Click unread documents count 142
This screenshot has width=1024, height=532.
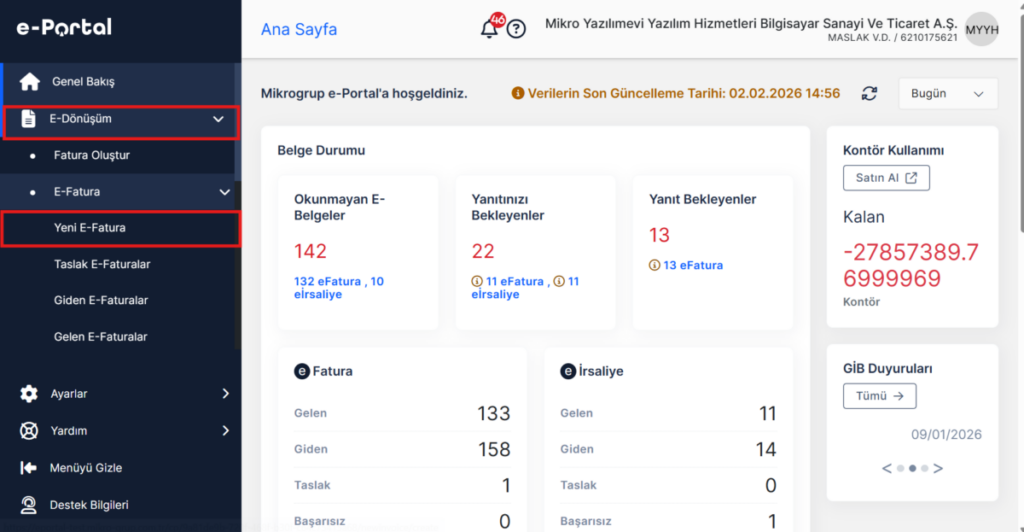tap(310, 251)
